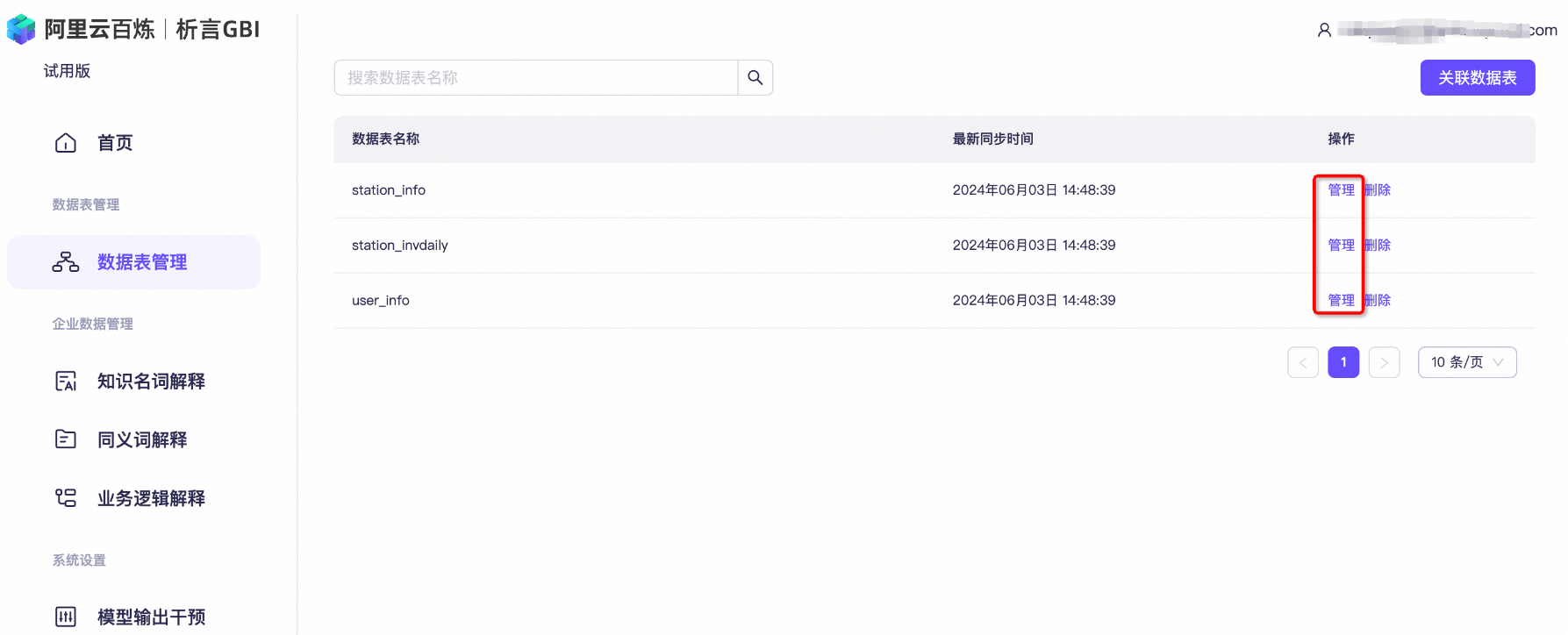Click the 企业数据管理 section label
The width and height of the screenshot is (1568, 635).
point(92,324)
